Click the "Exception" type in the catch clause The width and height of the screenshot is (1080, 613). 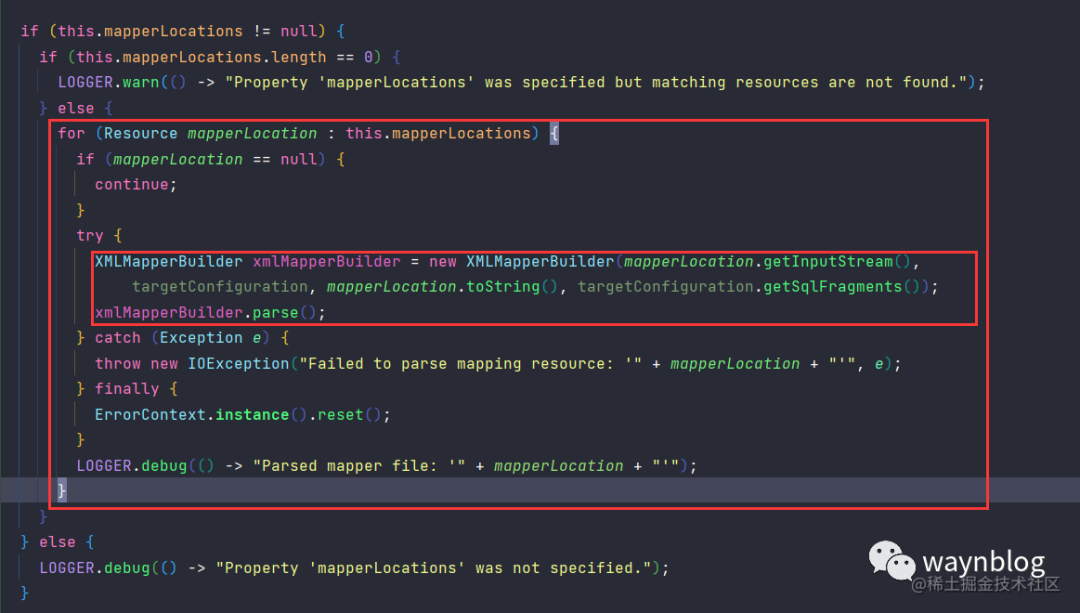click(x=201, y=337)
